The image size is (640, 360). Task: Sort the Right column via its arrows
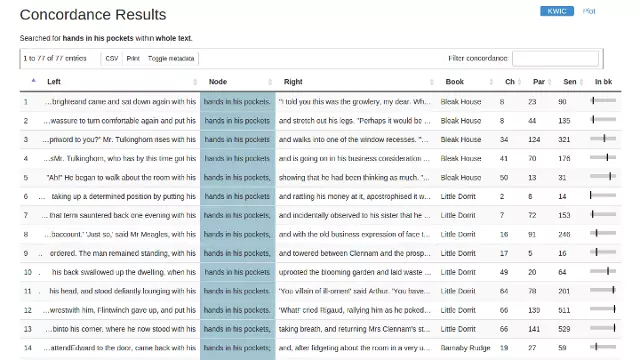point(431,82)
